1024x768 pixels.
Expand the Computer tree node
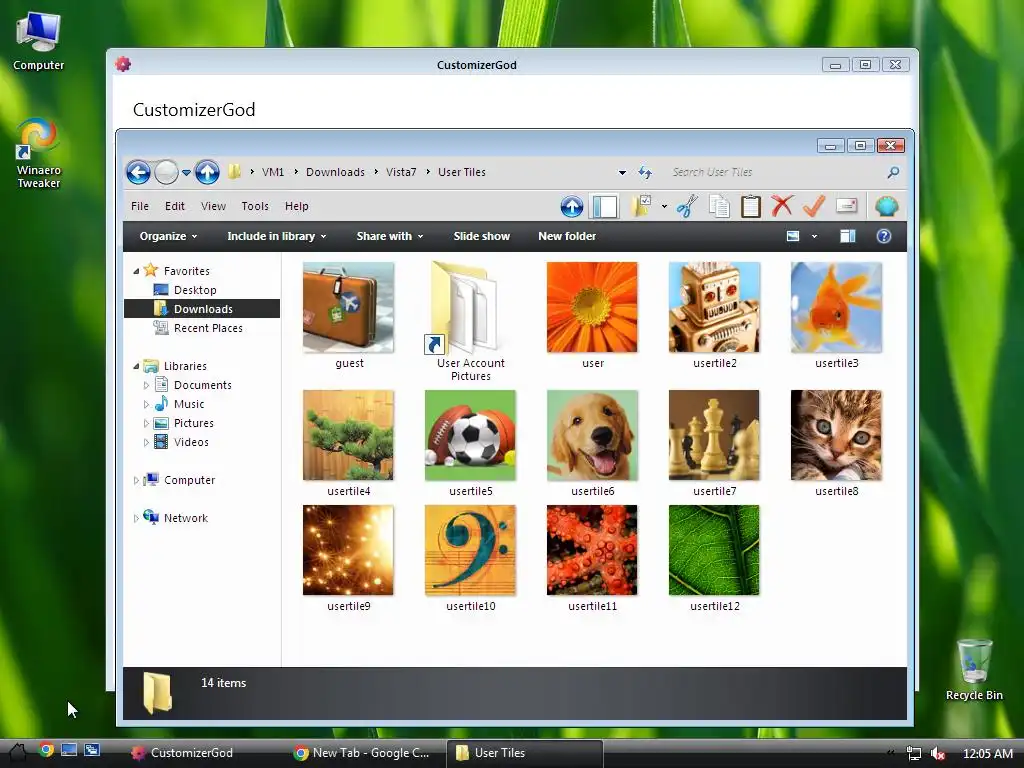point(136,480)
